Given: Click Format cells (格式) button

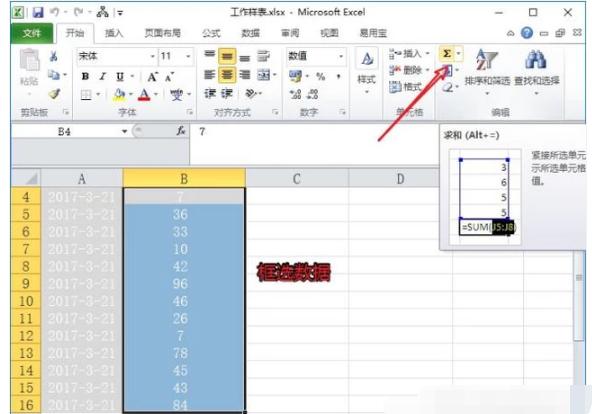Looking at the screenshot, I should tap(405, 87).
